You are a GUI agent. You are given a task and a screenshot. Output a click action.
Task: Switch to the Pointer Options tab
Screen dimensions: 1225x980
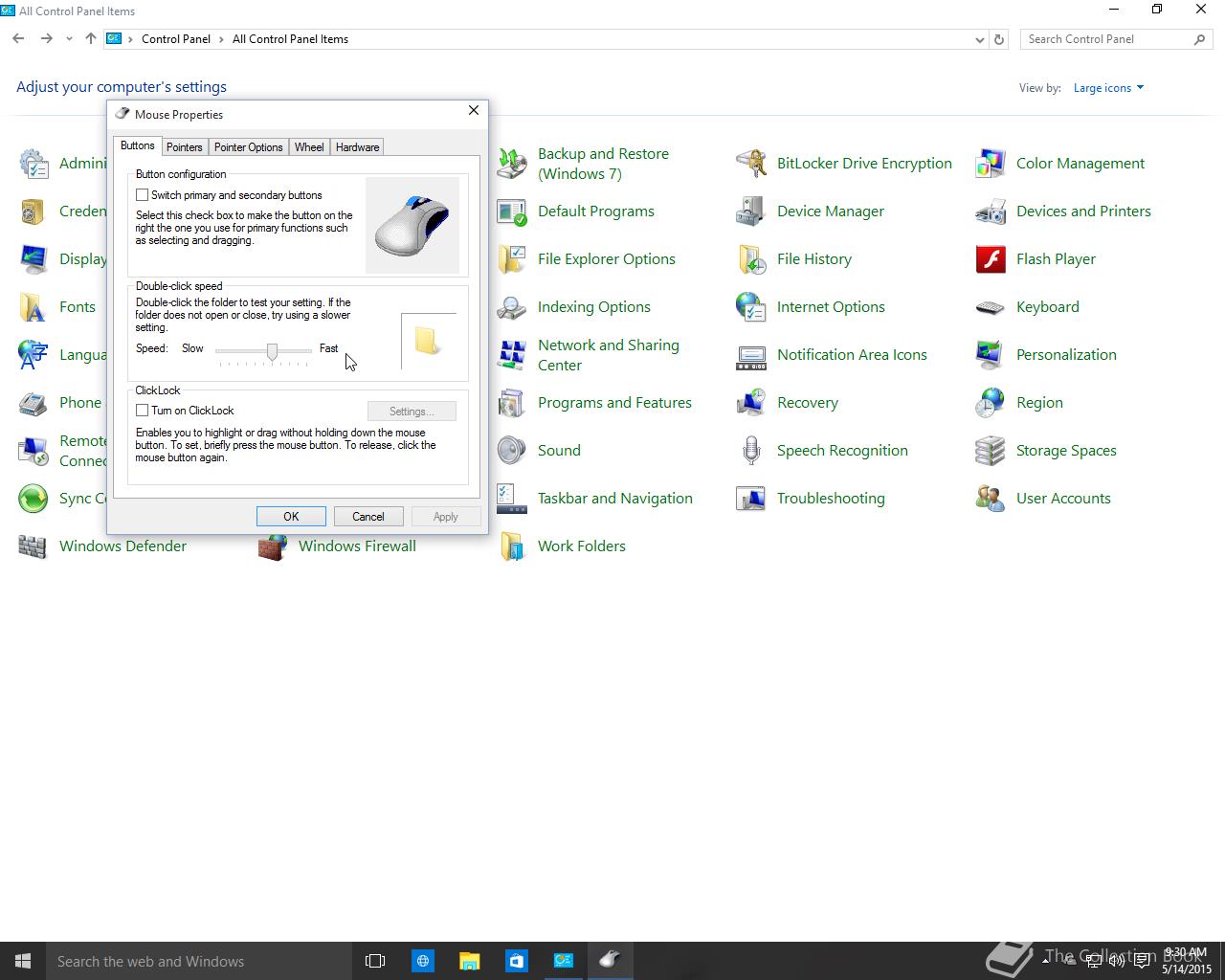coord(248,147)
